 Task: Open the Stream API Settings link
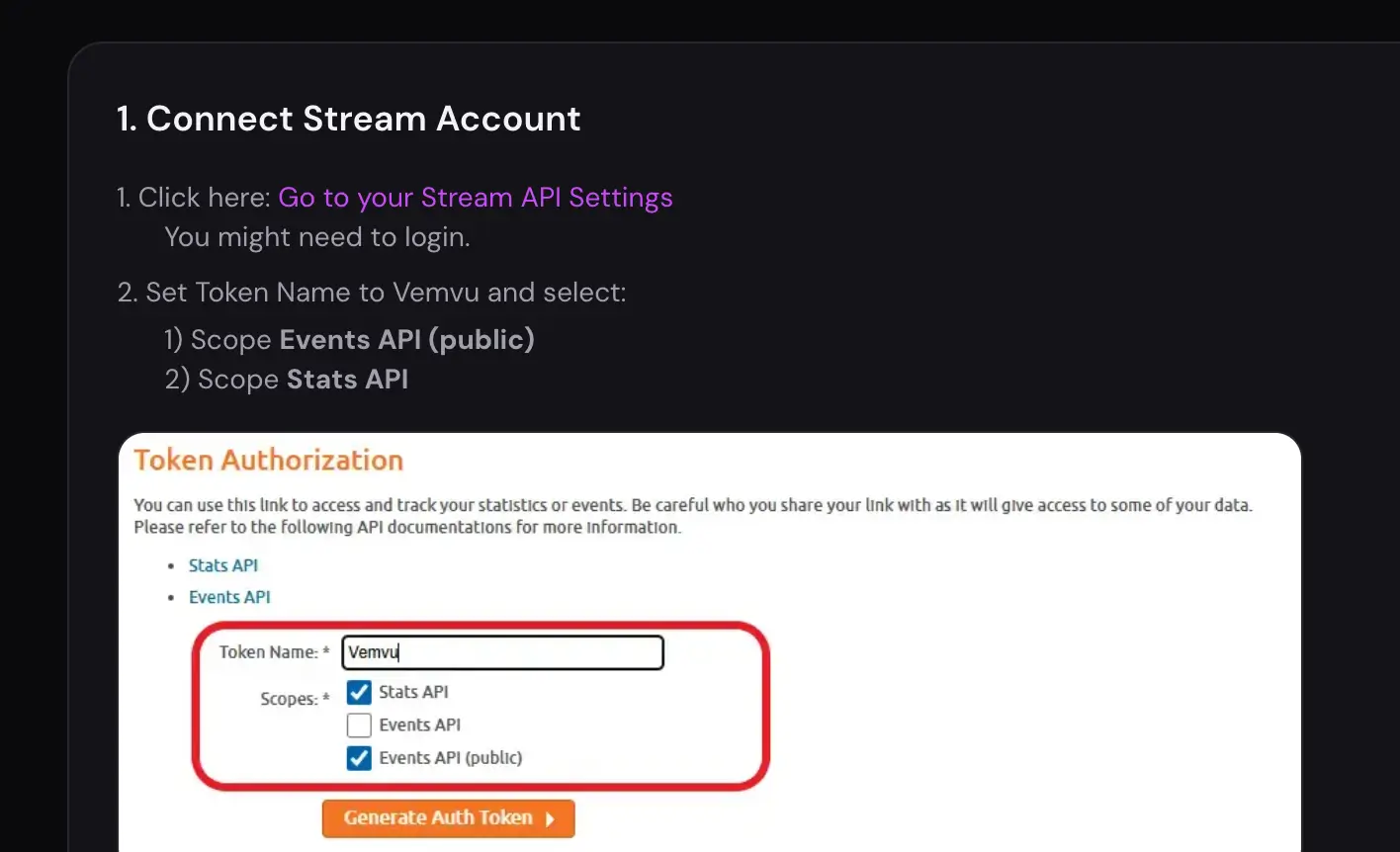(476, 197)
